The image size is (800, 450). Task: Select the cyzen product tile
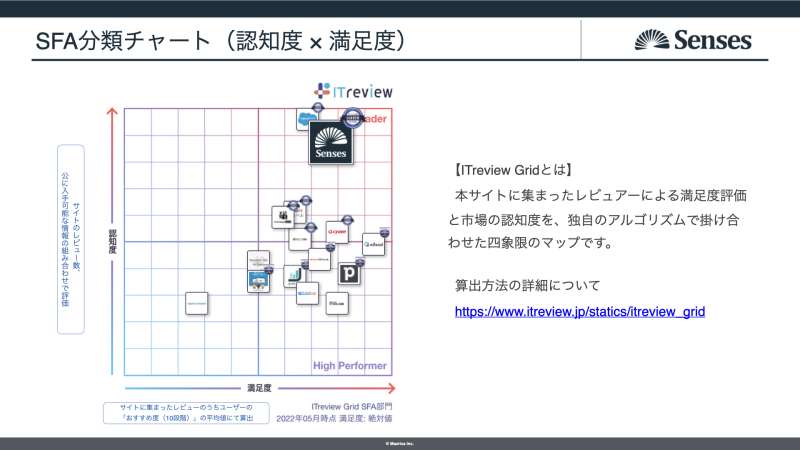point(337,232)
